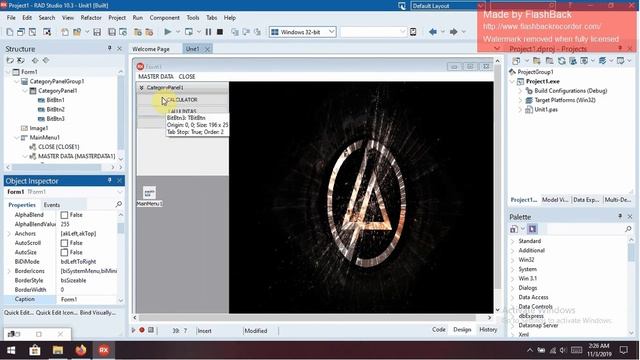The width and height of the screenshot is (640, 360).
Task: Toggle the AutoScroll checkbox
Action: click(x=64, y=243)
